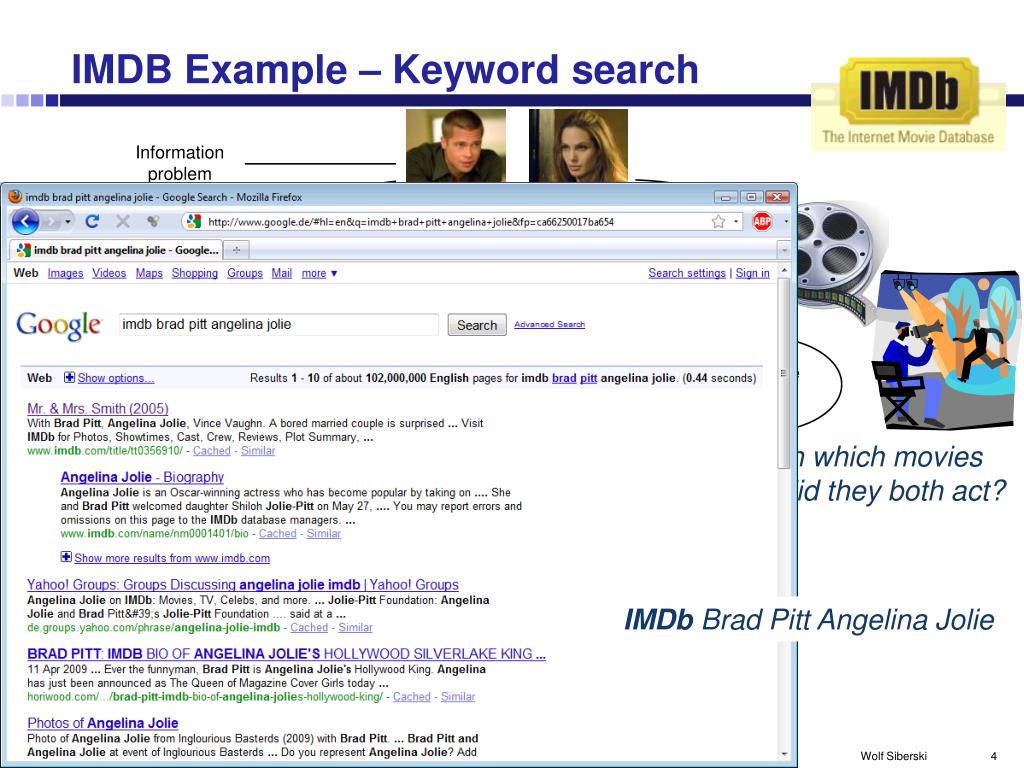This screenshot has width=1024, height=768.
Task: Open Similar link for Yahoo Groups result
Action: (x=355, y=627)
